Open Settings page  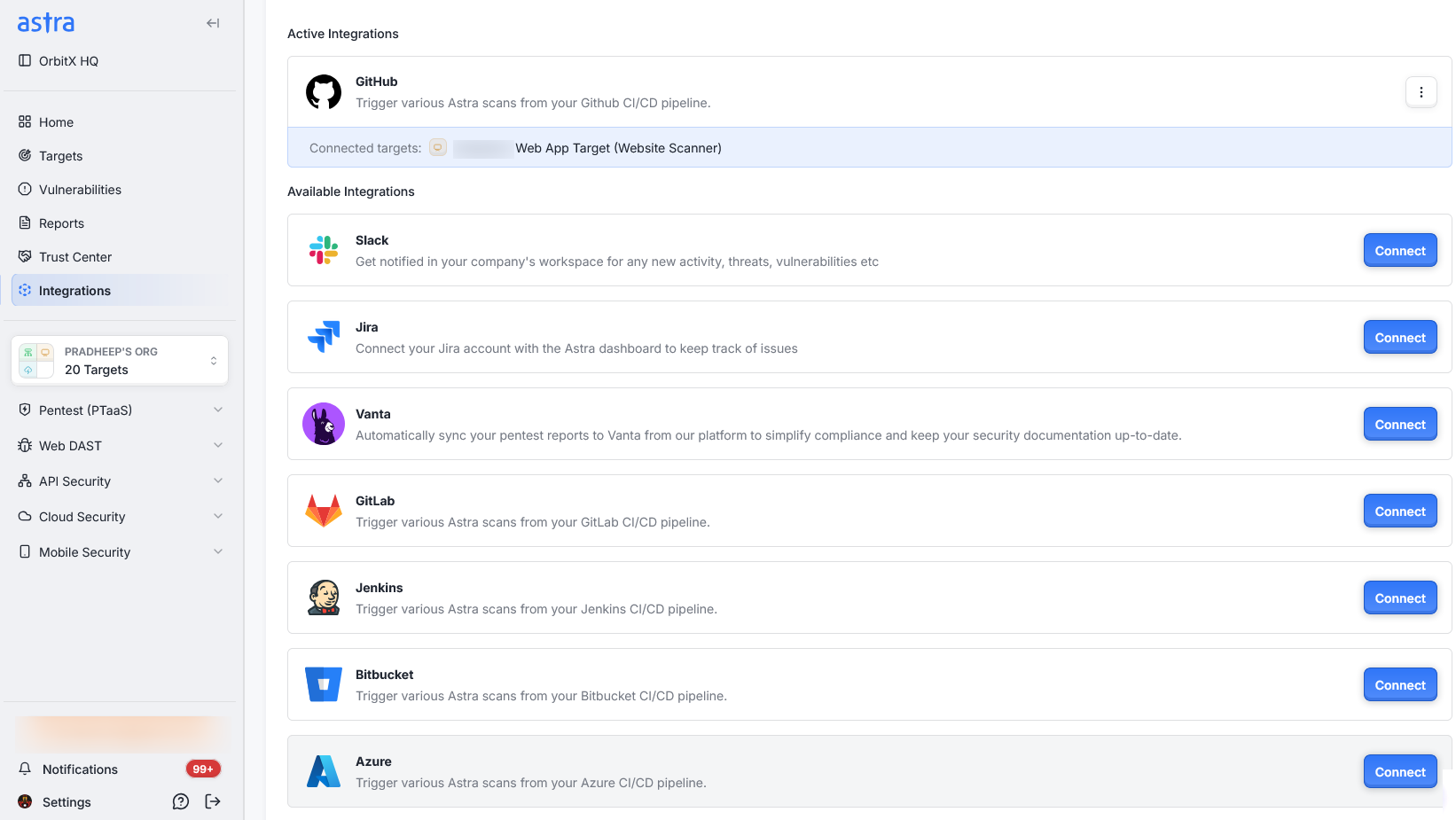tap(67, 801)
